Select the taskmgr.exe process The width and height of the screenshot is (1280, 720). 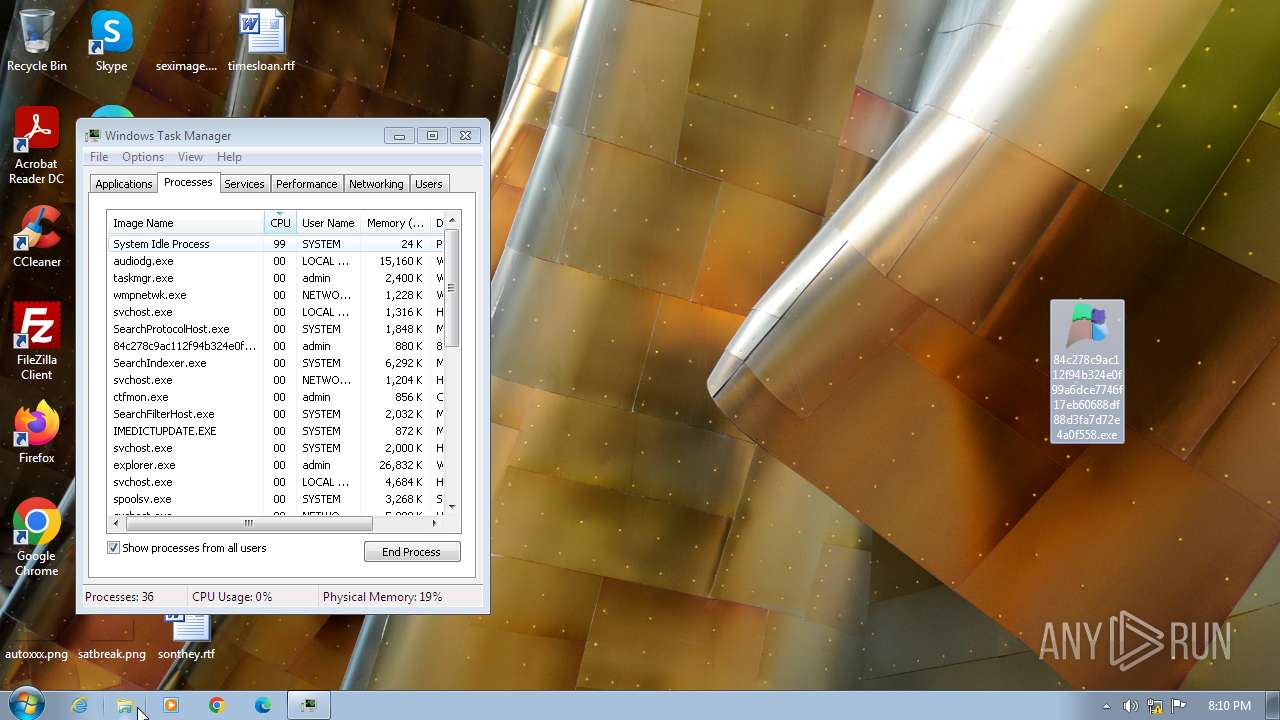point(275,278)
